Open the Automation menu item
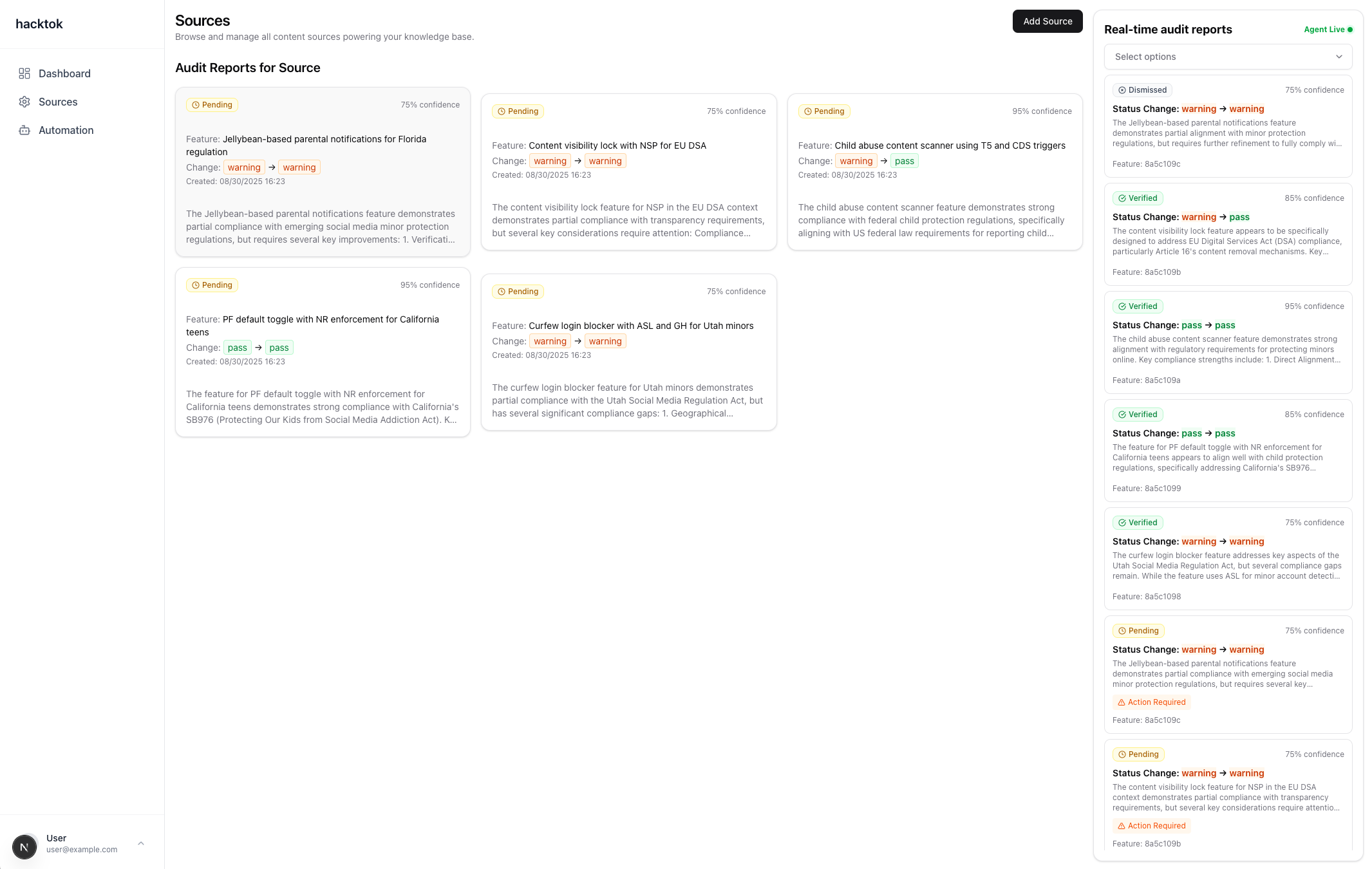The width and height of the screenshot is (1372, 869). tap(66, 130)
